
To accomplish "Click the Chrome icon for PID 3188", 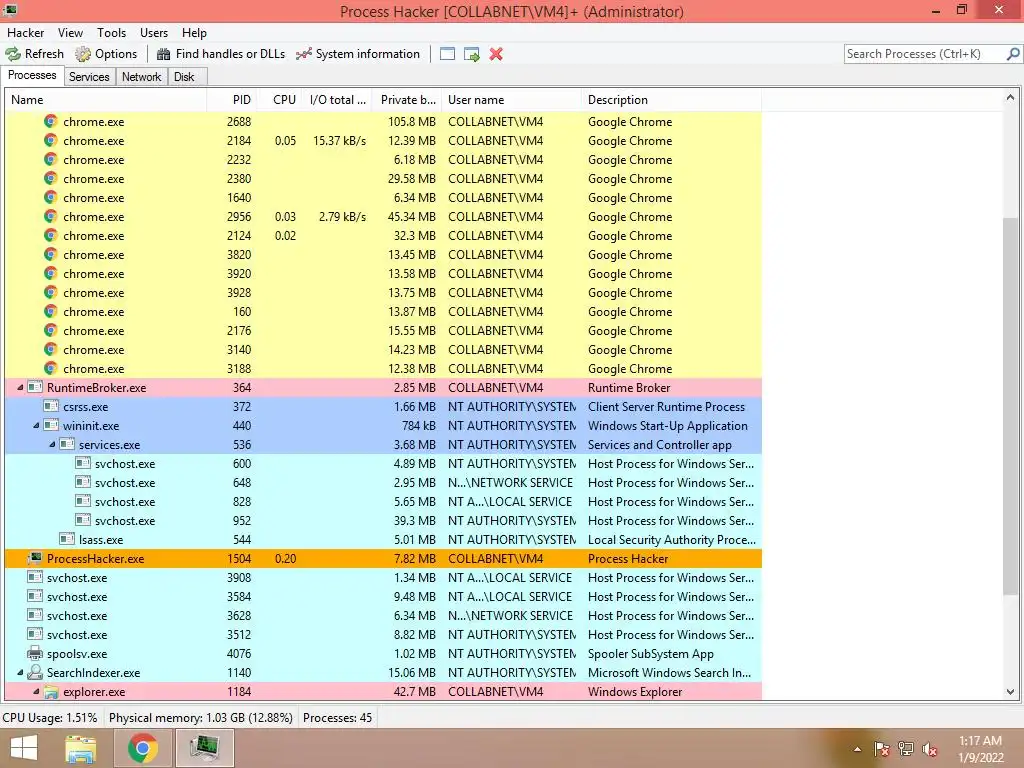I will 50,368.
